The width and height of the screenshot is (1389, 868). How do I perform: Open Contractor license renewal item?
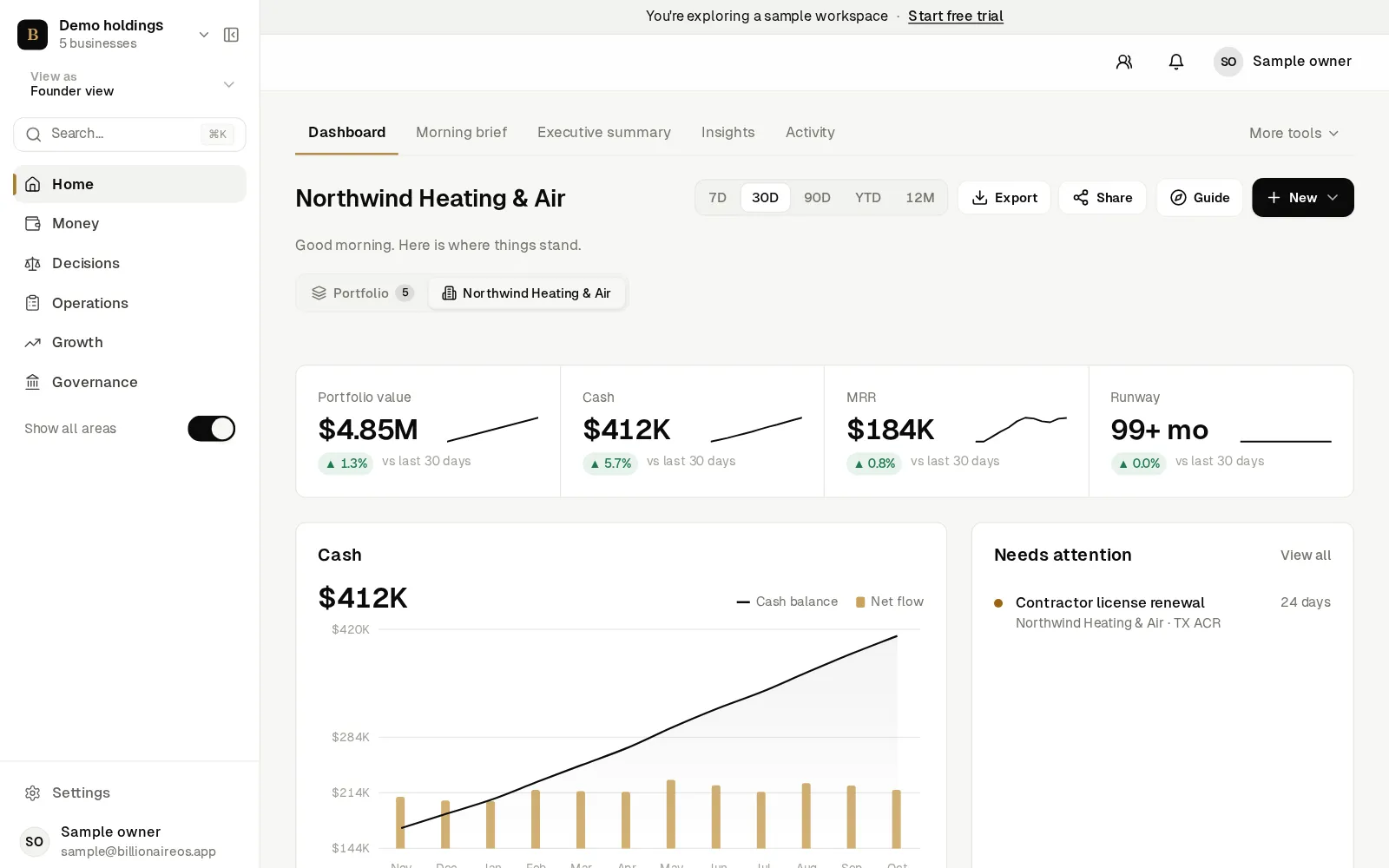click(x=1162, y=612)
